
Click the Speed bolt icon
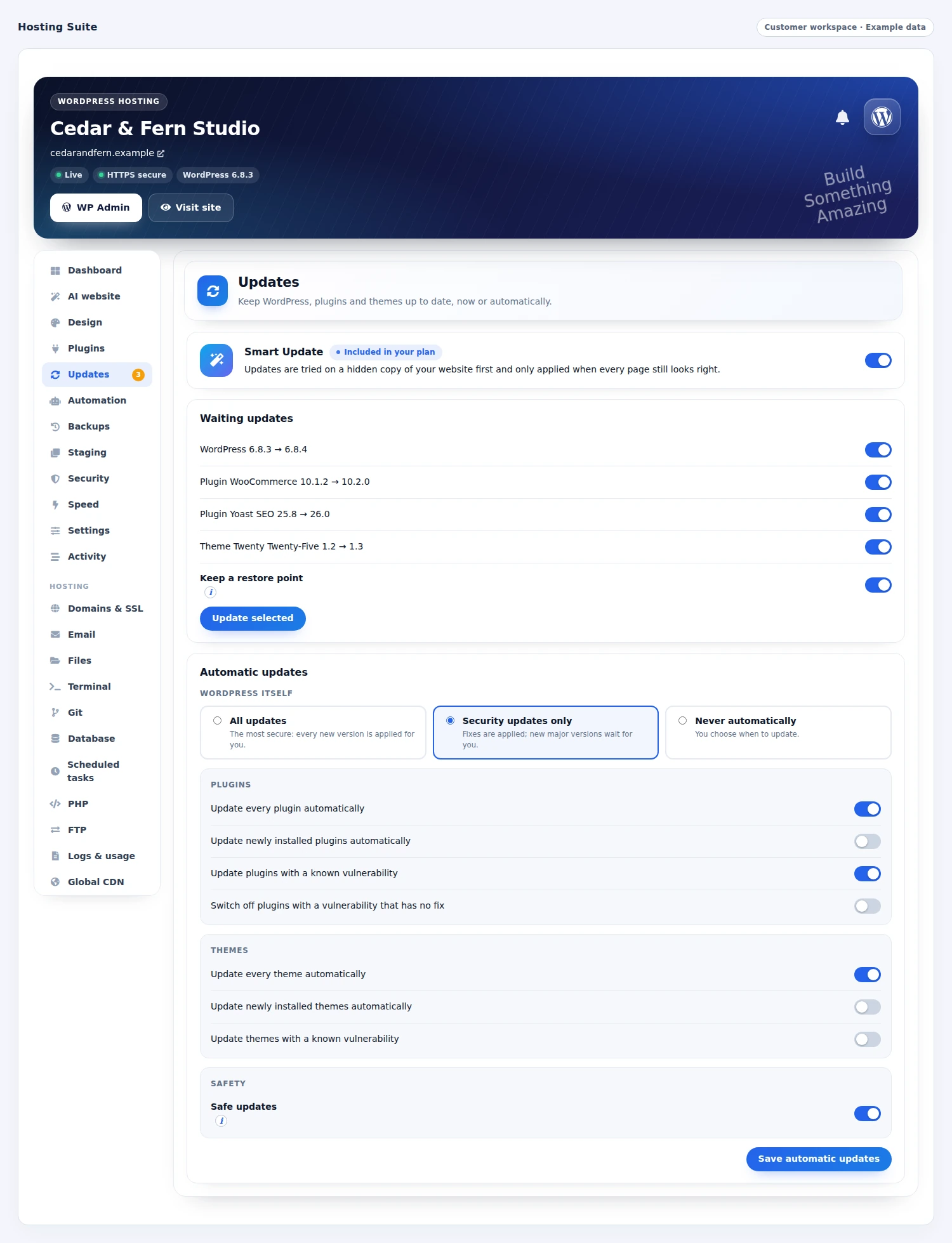coord(55,504)
